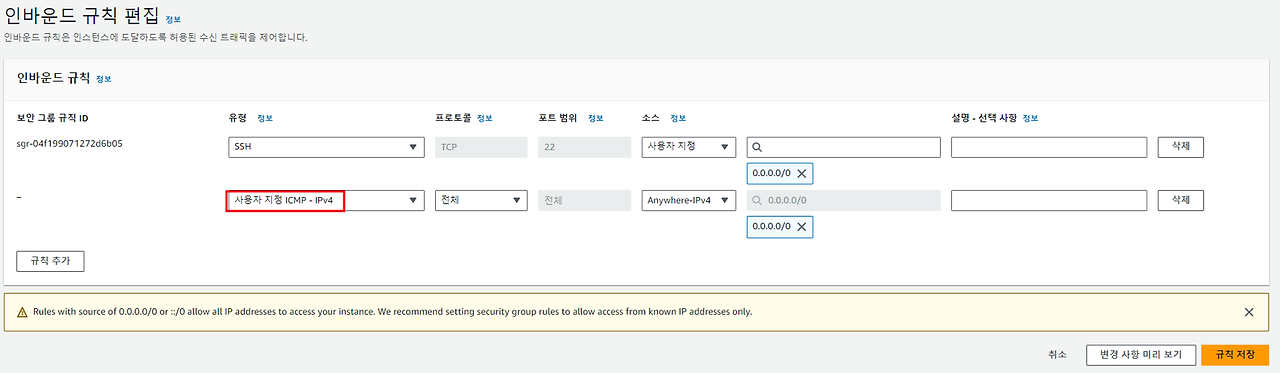Click the ICMP row description field
This screenshot has width=1280, height=373.
[x=1049, y=200]
